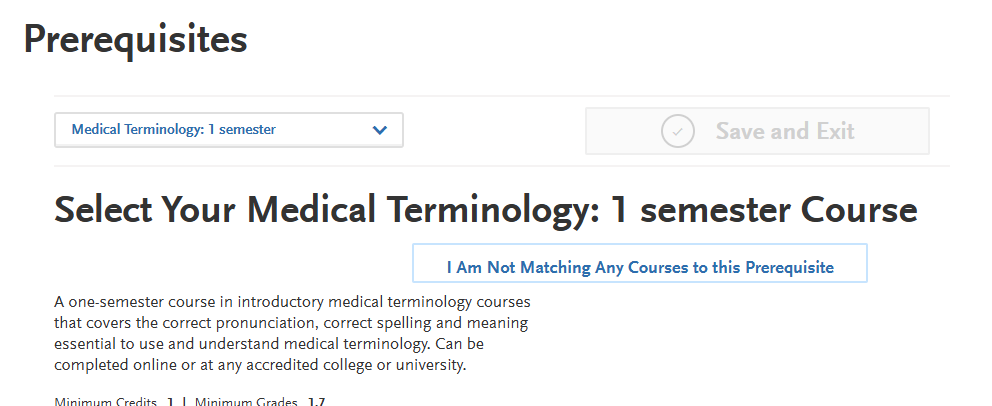Open the 'Medical Terminology: 1 semester' dropdown text

174,130
